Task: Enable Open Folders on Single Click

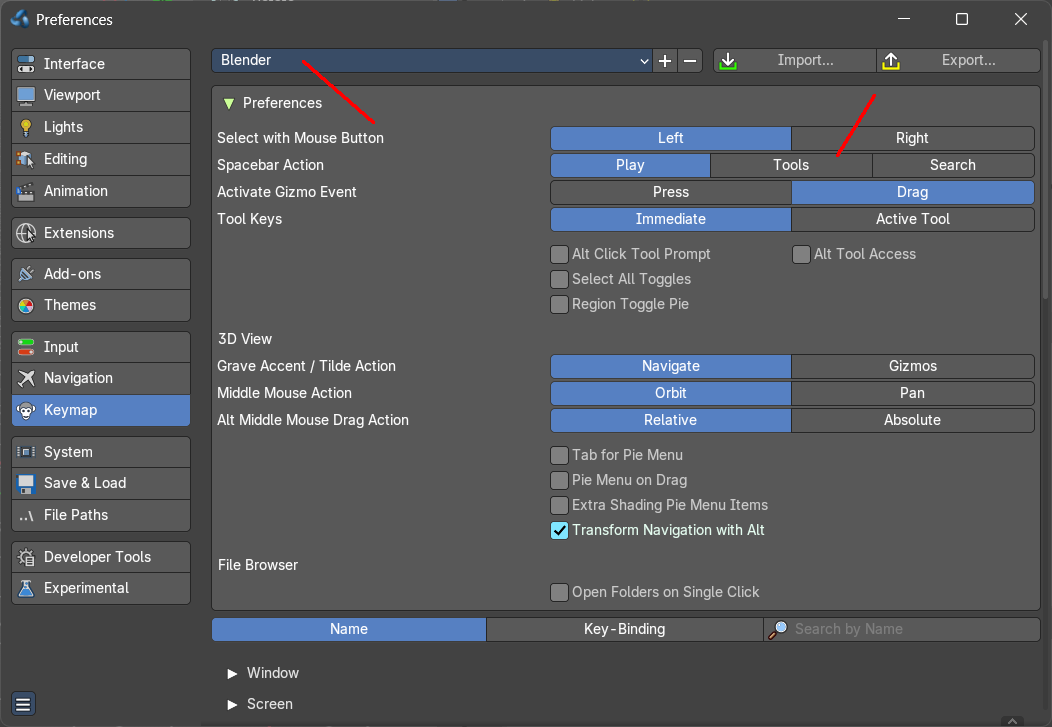Action: pos(560,592)
